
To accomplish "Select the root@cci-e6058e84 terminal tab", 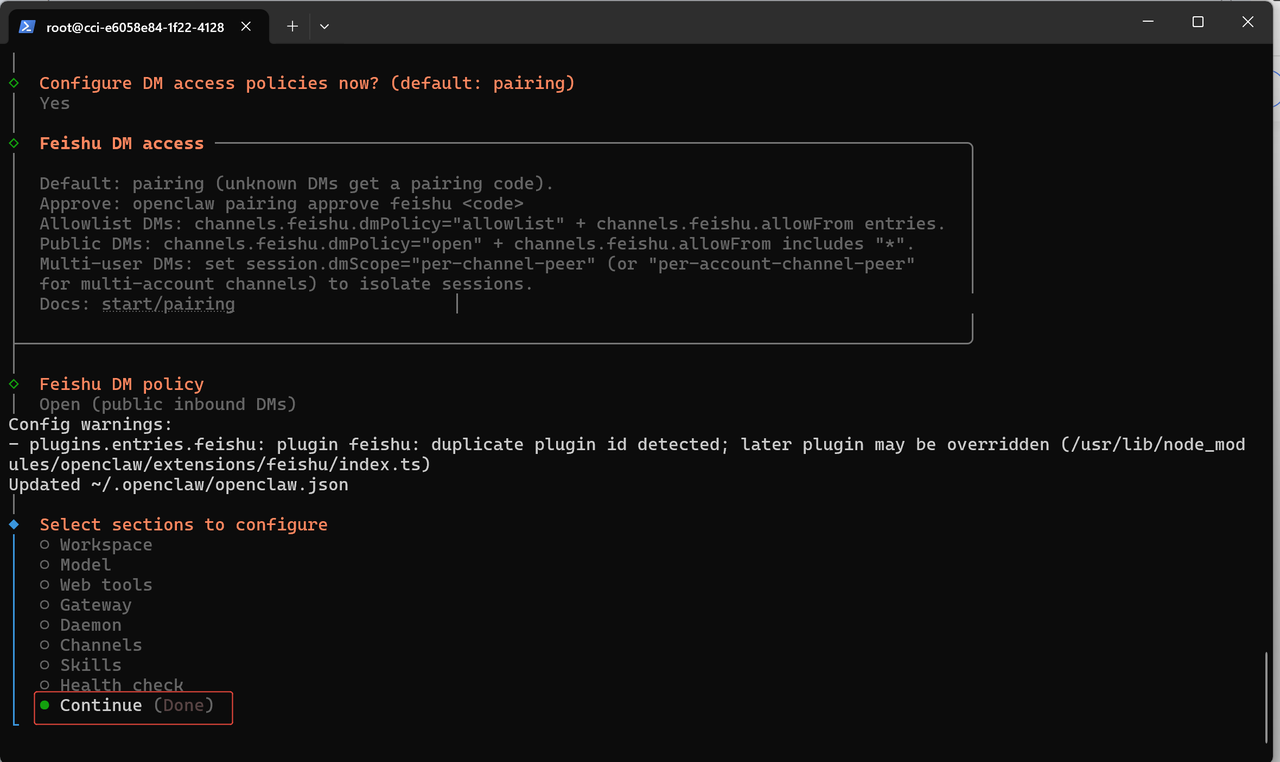I will point(139,27).
